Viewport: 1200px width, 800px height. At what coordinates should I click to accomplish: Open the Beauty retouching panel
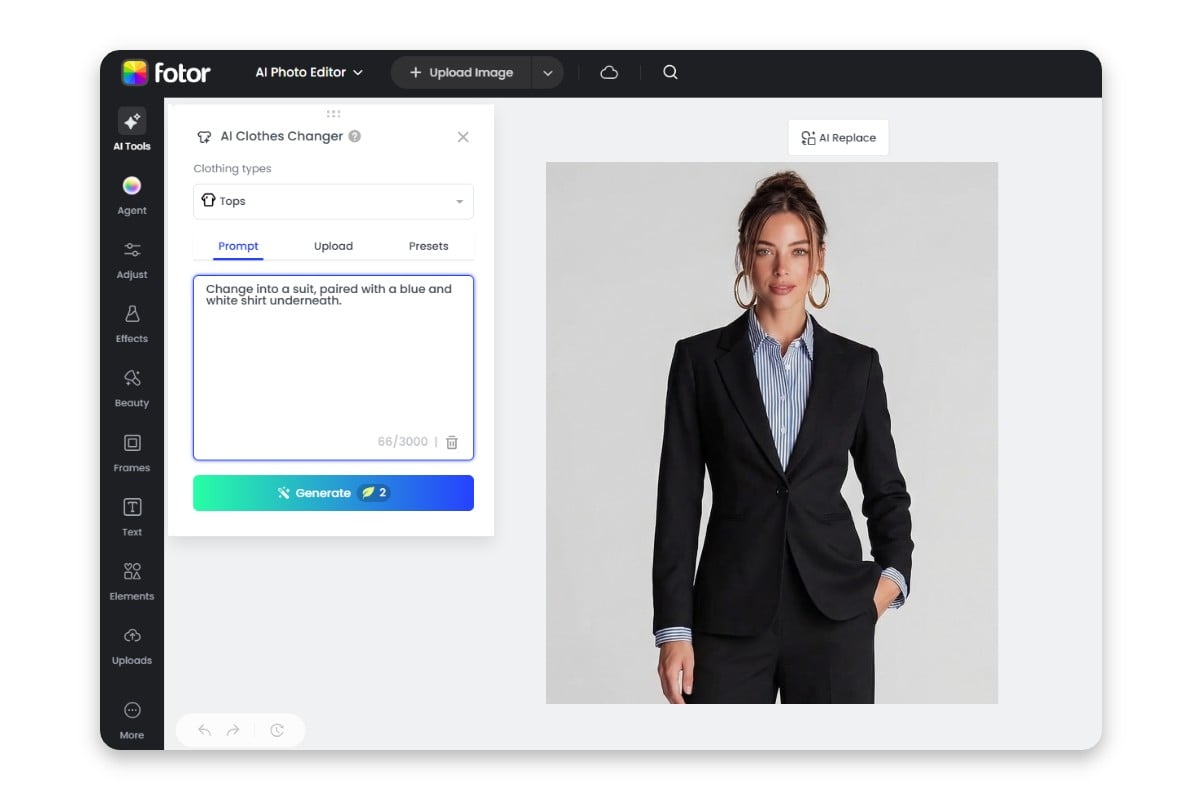(x=131, y=388)
